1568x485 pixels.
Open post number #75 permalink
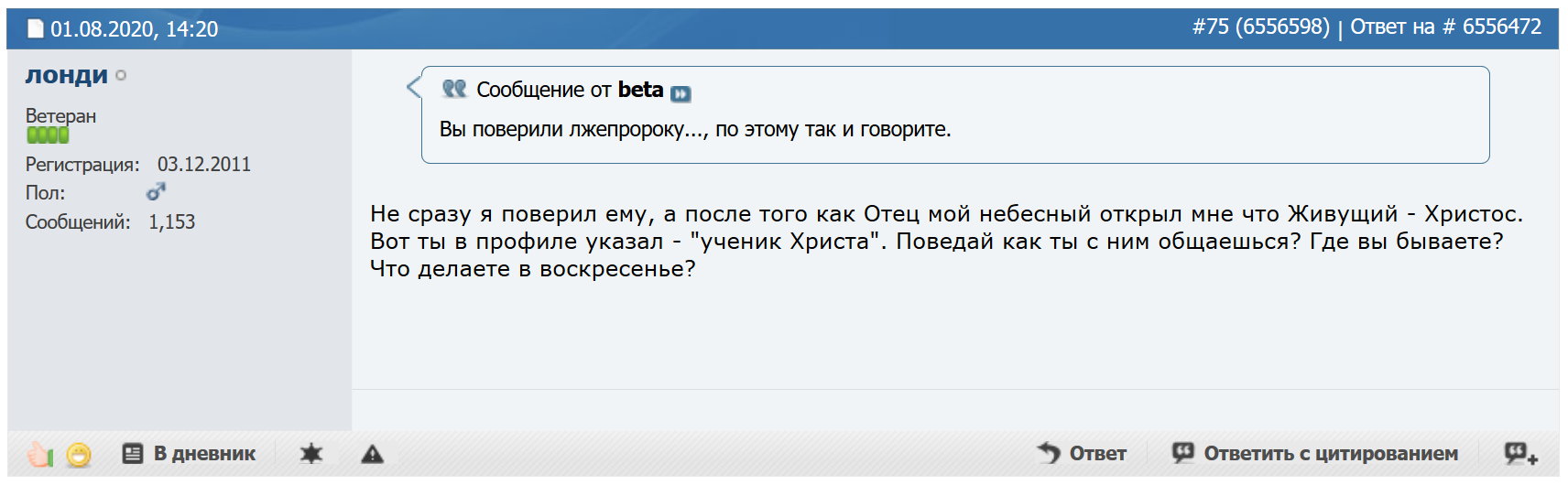pos(1260,27)
